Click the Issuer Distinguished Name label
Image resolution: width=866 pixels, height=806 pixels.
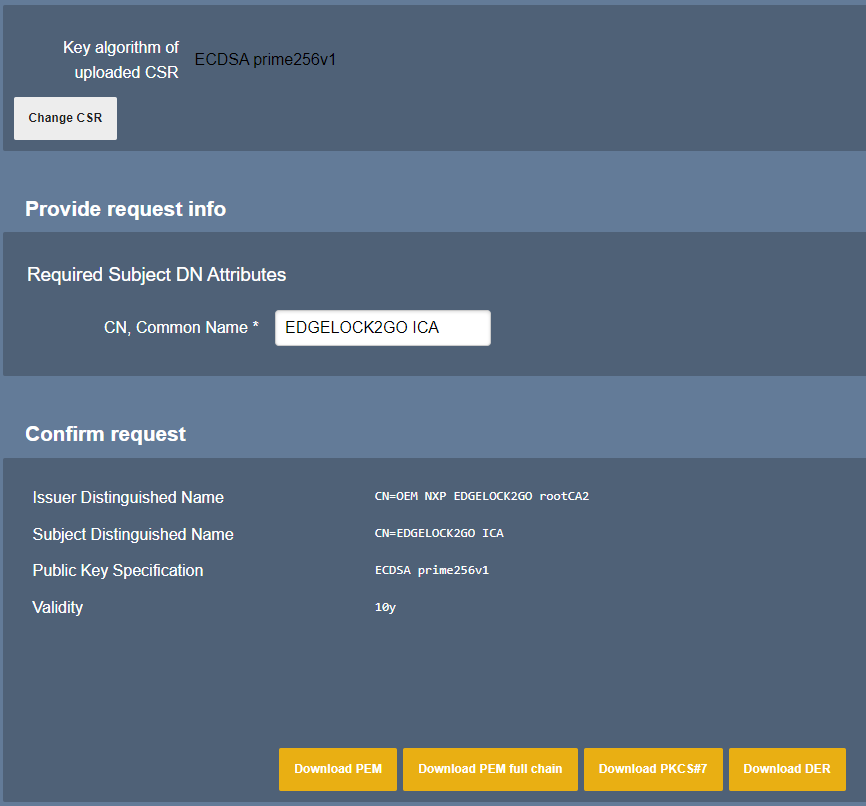coord(128,498)
